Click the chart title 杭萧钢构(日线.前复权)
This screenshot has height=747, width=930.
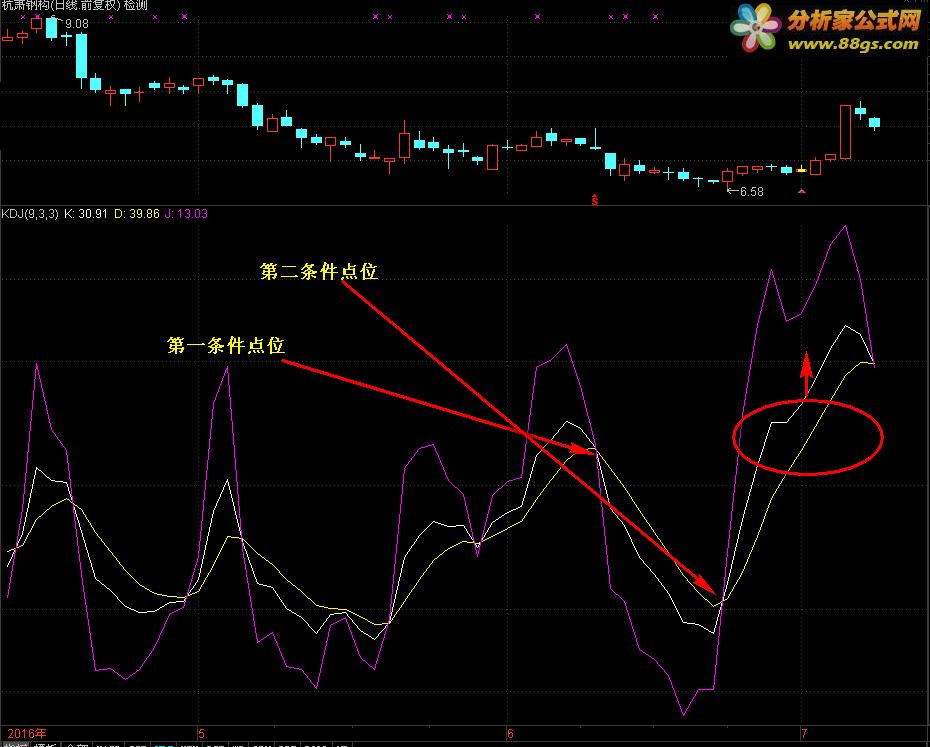pyautogui.click(x=60, y=5)
